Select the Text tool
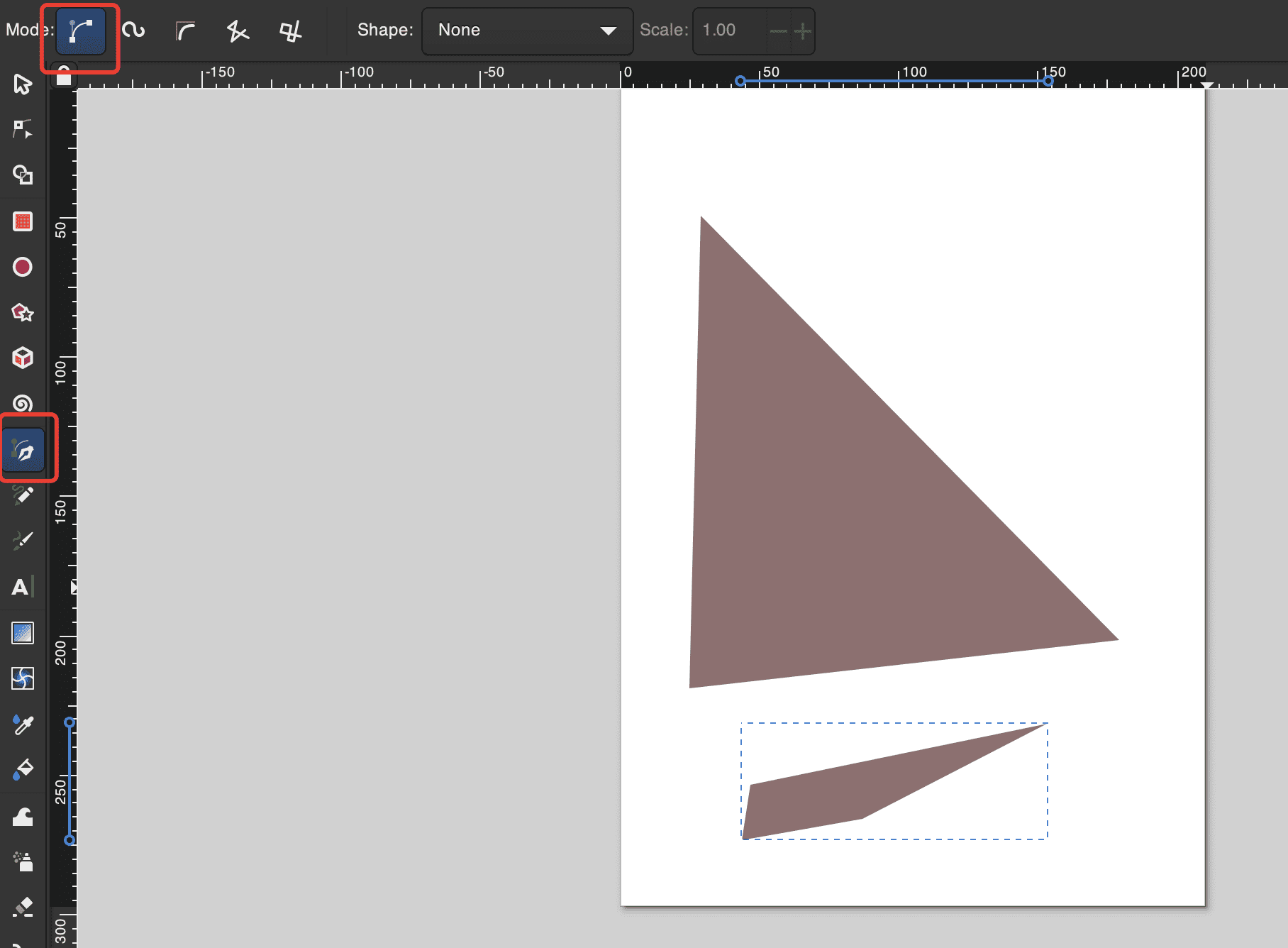Screen dimensions: 1288x948 pyautogui.click(x=21, y=587)
